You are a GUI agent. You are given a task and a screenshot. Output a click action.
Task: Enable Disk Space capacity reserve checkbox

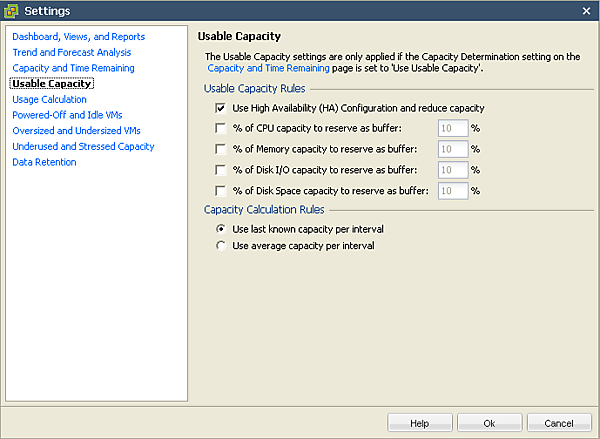pos(220,191)
